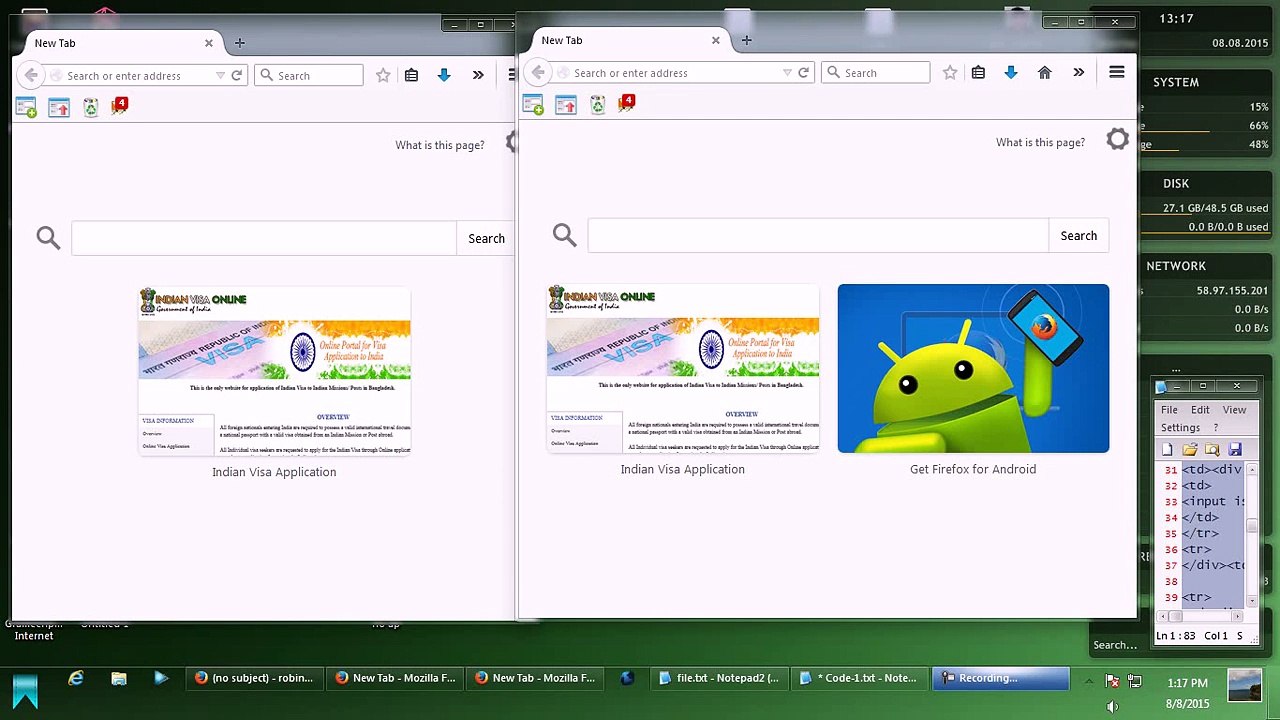Click volume speaker icon in system tray
The width and height of the screenshot is (1280, 720).
pyautogui.click(x=1112, y=706)
